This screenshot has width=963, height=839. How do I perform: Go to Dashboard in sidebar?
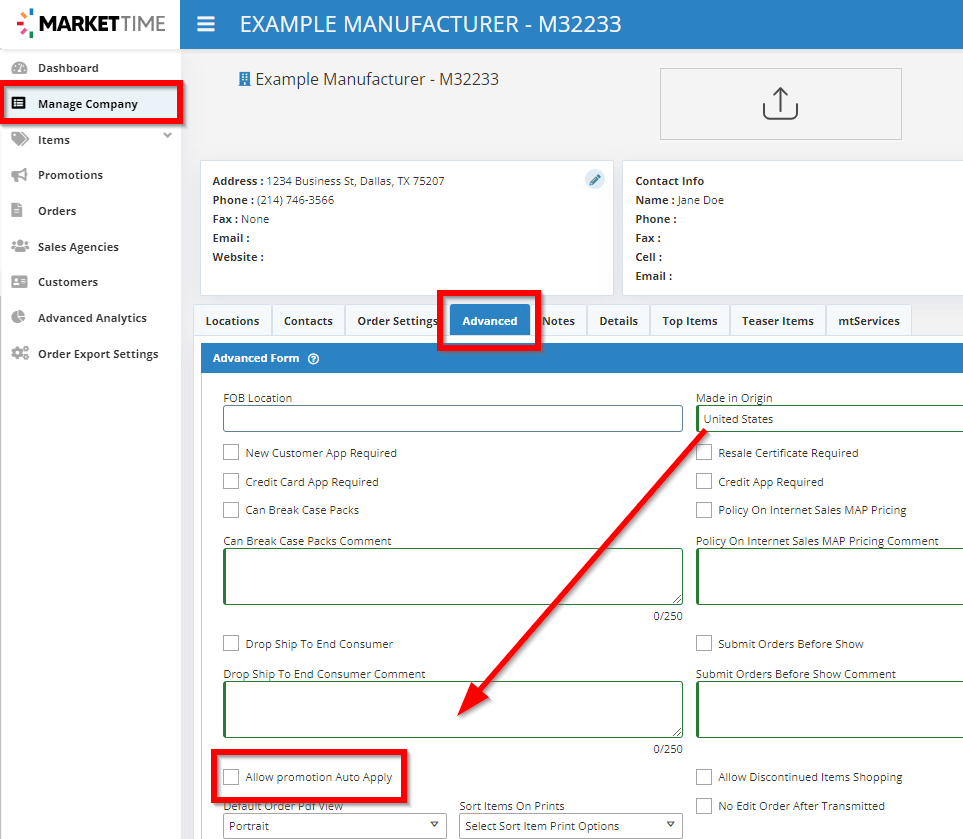[x=90, y=68]
